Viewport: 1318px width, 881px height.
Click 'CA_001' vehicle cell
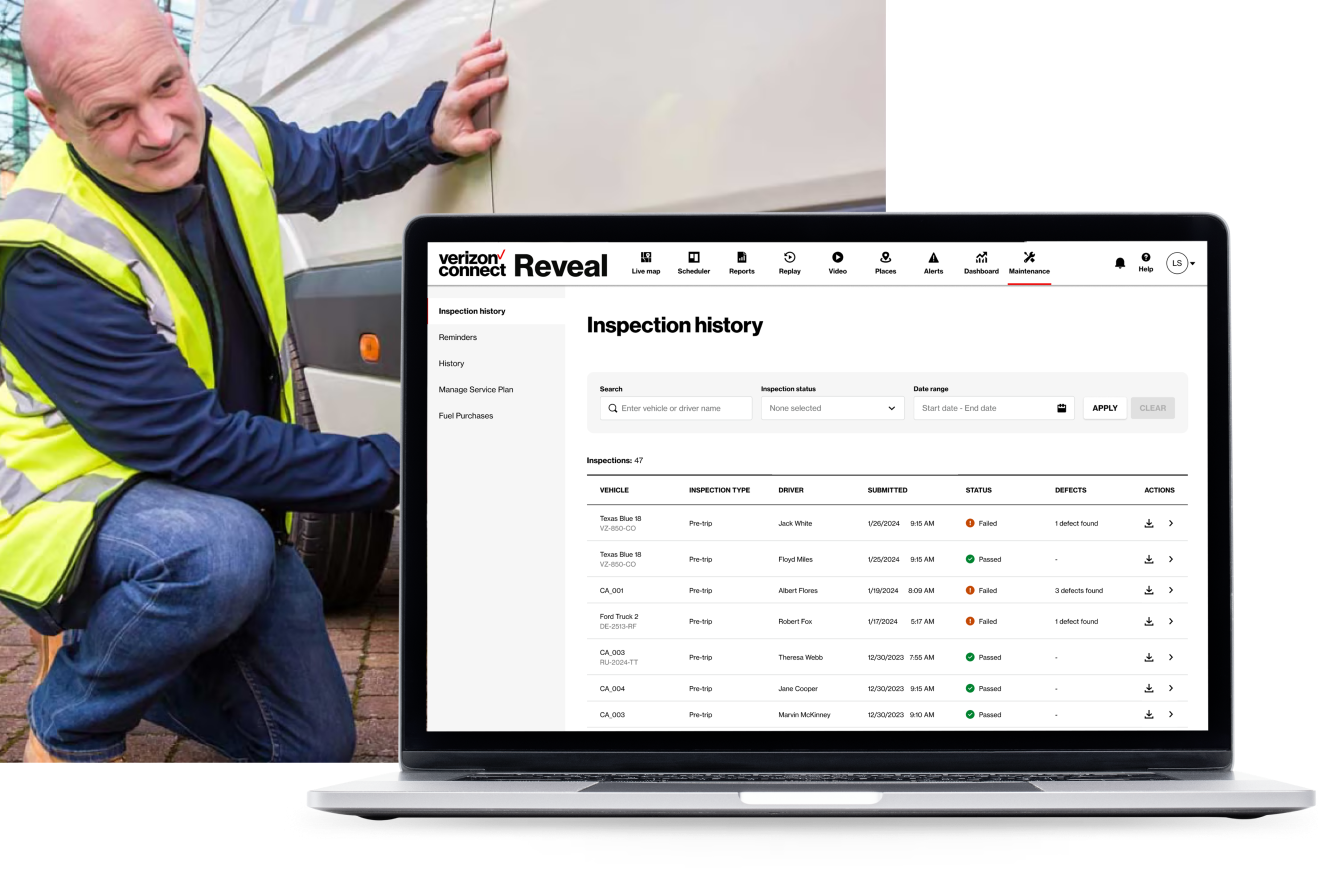tap(611, 590)
